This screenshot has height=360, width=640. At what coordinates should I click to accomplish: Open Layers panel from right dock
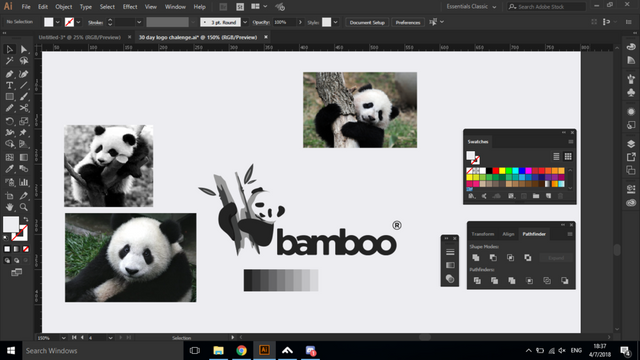(x=631, y=144)
